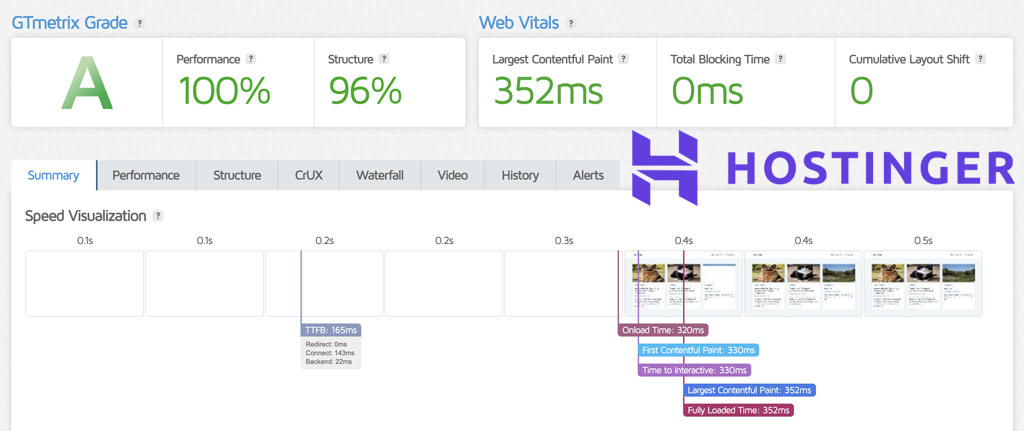Click the Web Vitals heading
The height and width of the screenshot is (431, 1024).
pos(519,22)
